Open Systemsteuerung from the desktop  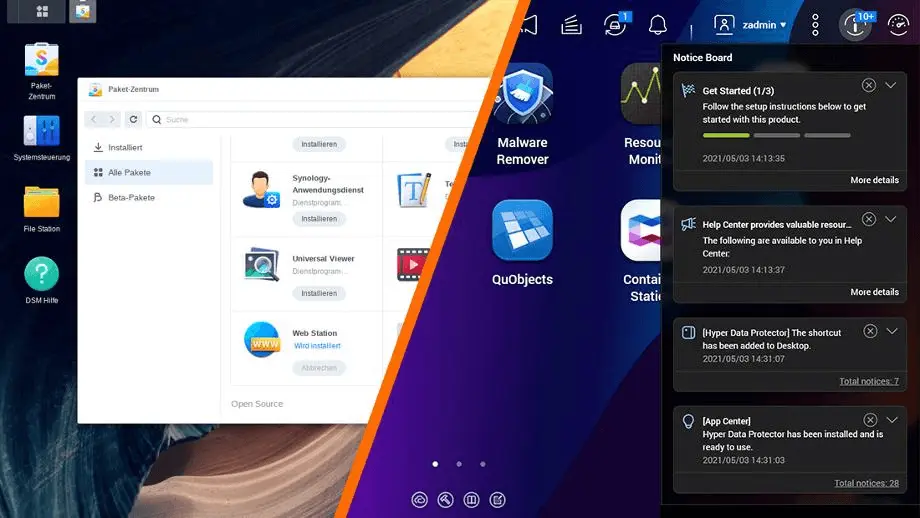(41, 133)
